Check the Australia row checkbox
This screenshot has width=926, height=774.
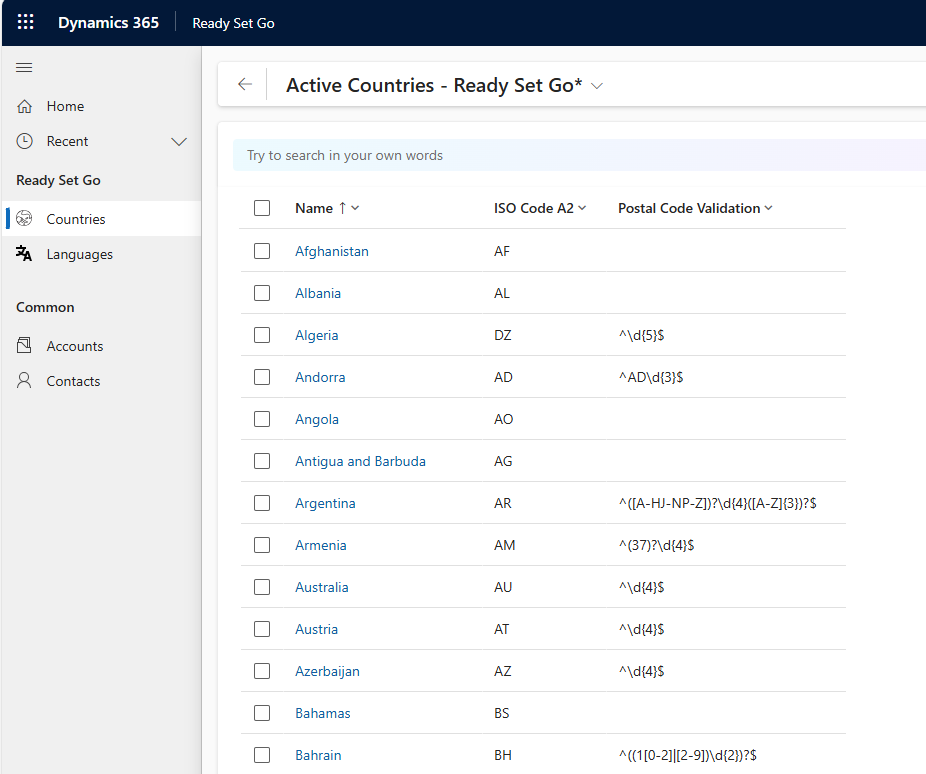point(262,587)
